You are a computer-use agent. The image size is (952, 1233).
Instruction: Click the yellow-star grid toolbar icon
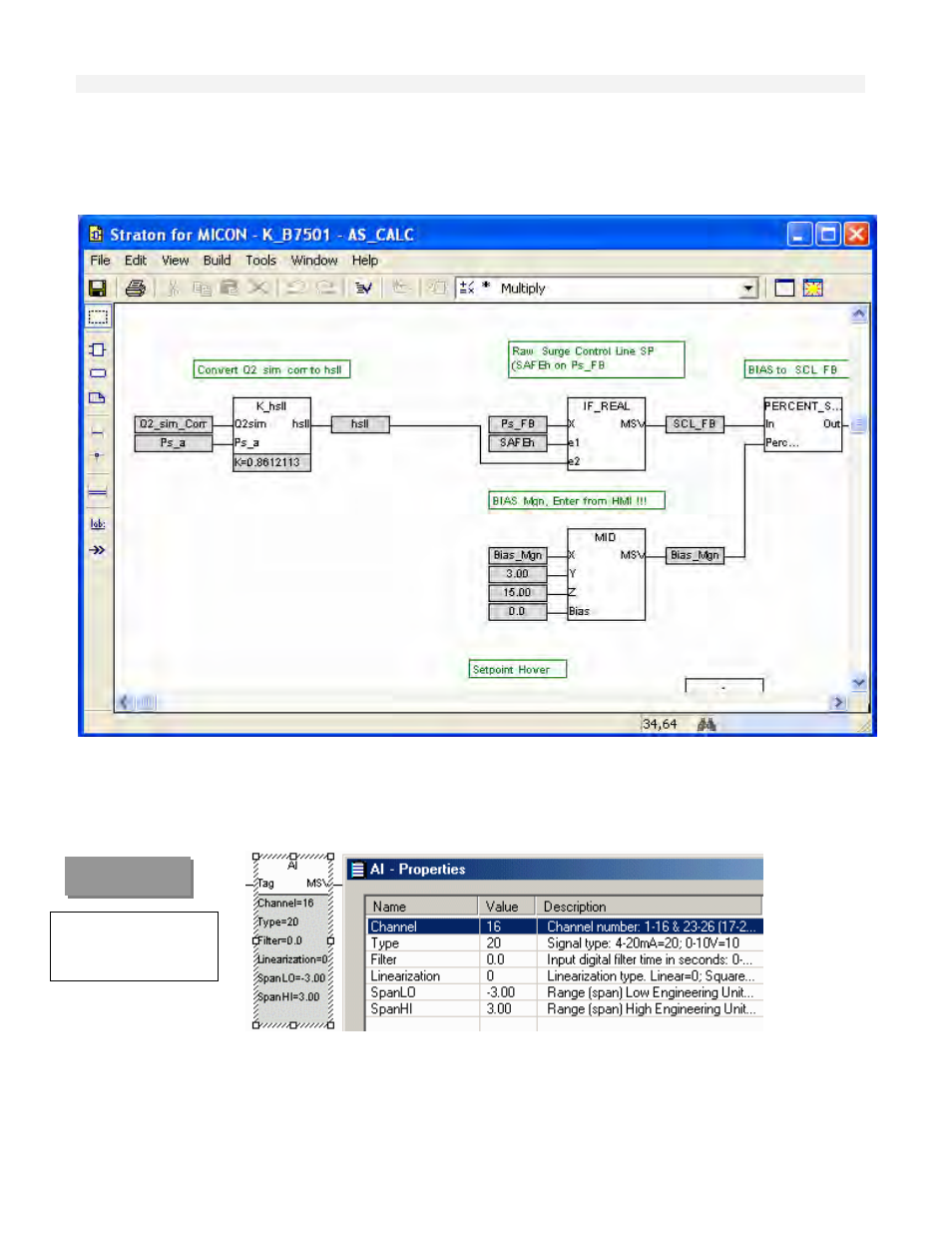pyautogui.click(x=813, y=289)
